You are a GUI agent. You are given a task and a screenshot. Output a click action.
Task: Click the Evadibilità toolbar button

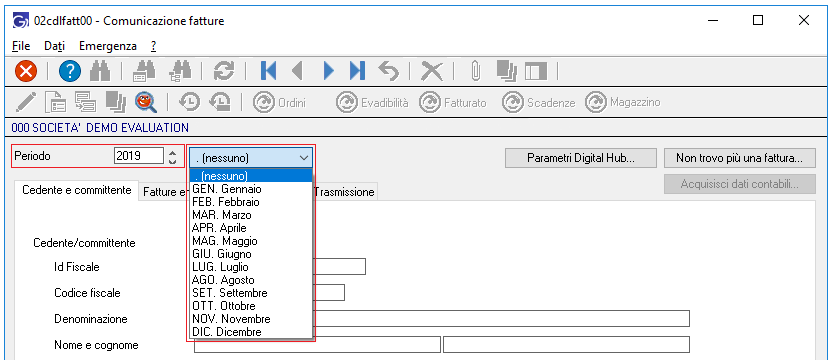[x=372, y=102]
